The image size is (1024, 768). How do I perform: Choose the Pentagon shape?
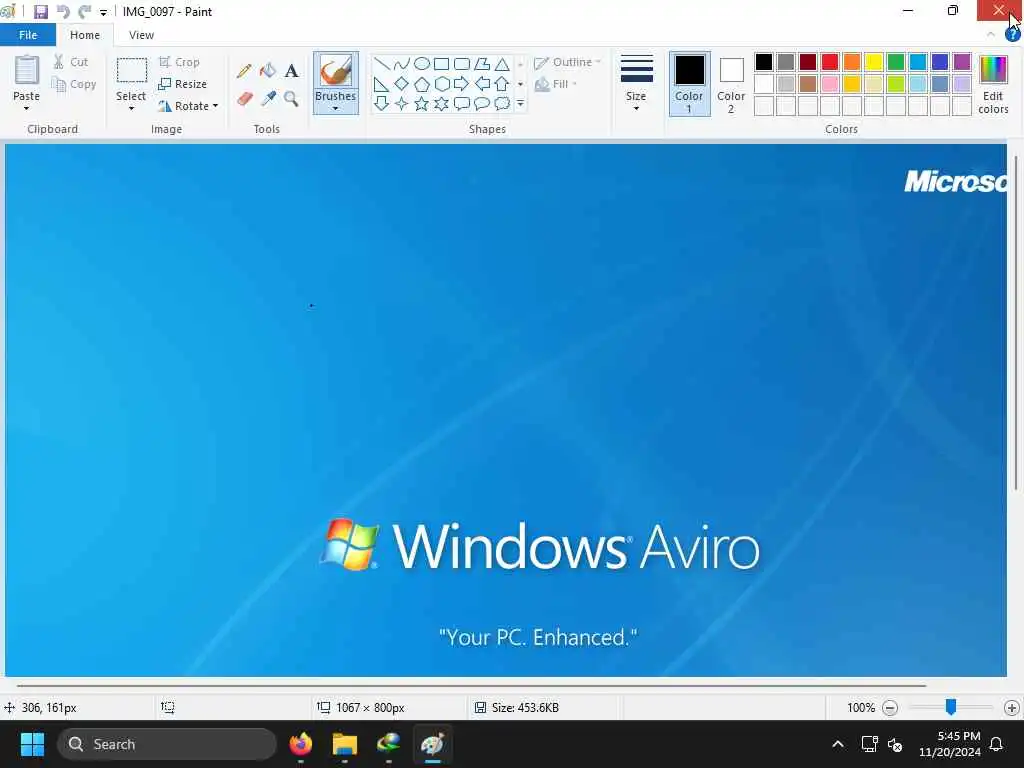[x=422, y=84]
